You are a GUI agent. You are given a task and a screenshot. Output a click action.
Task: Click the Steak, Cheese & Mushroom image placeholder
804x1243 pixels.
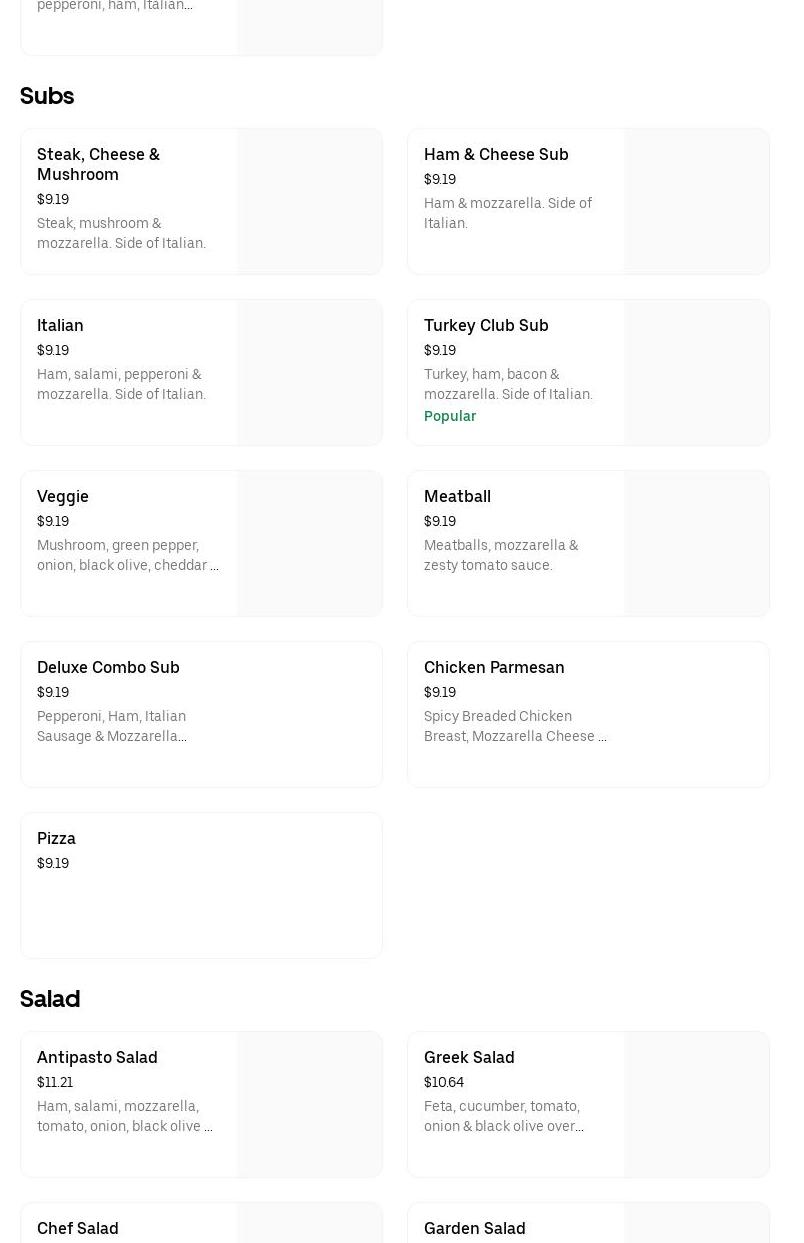click(x=309, y=201)
